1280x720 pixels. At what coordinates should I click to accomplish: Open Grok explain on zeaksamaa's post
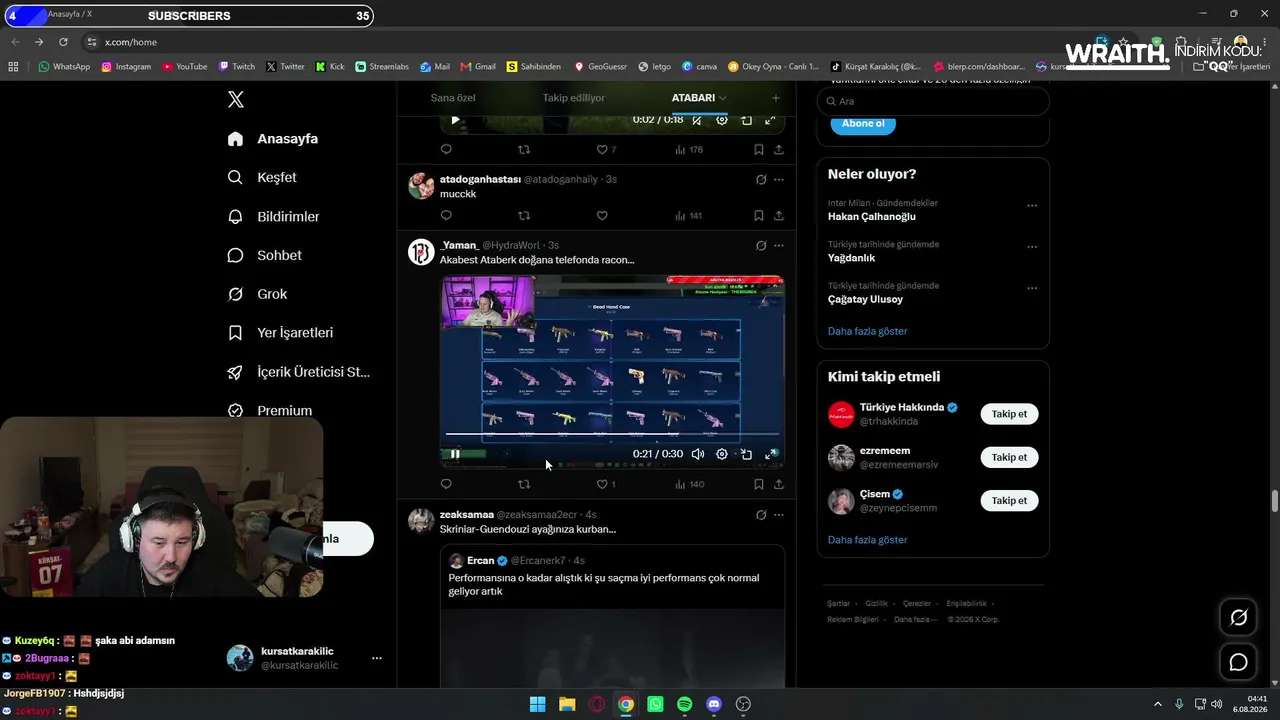761,515
